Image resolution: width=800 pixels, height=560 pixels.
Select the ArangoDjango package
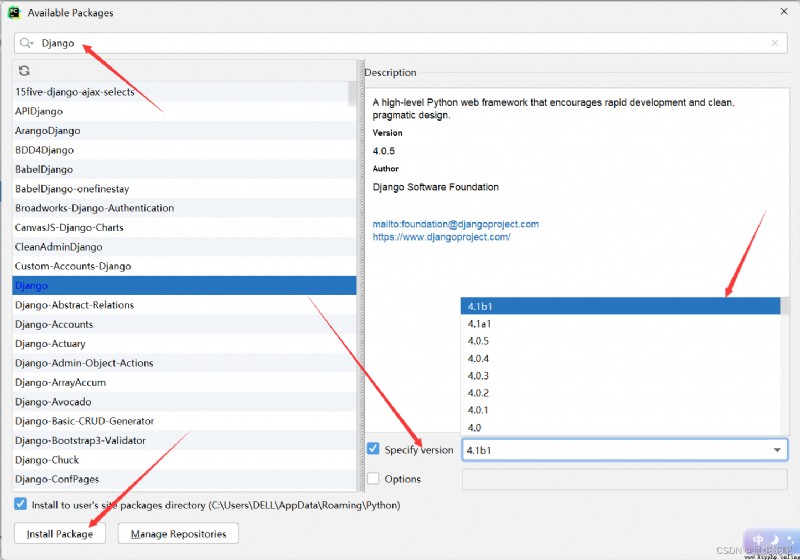click(184, 131)
